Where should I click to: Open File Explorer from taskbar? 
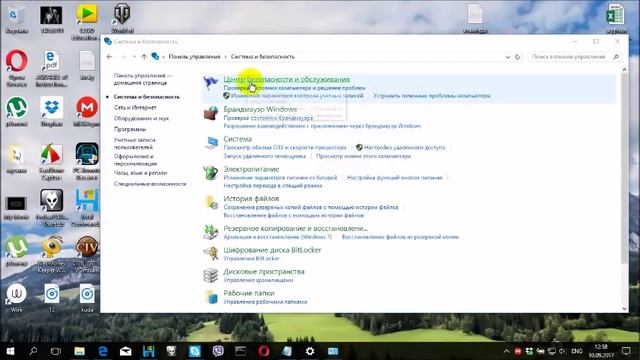point(79,351)
